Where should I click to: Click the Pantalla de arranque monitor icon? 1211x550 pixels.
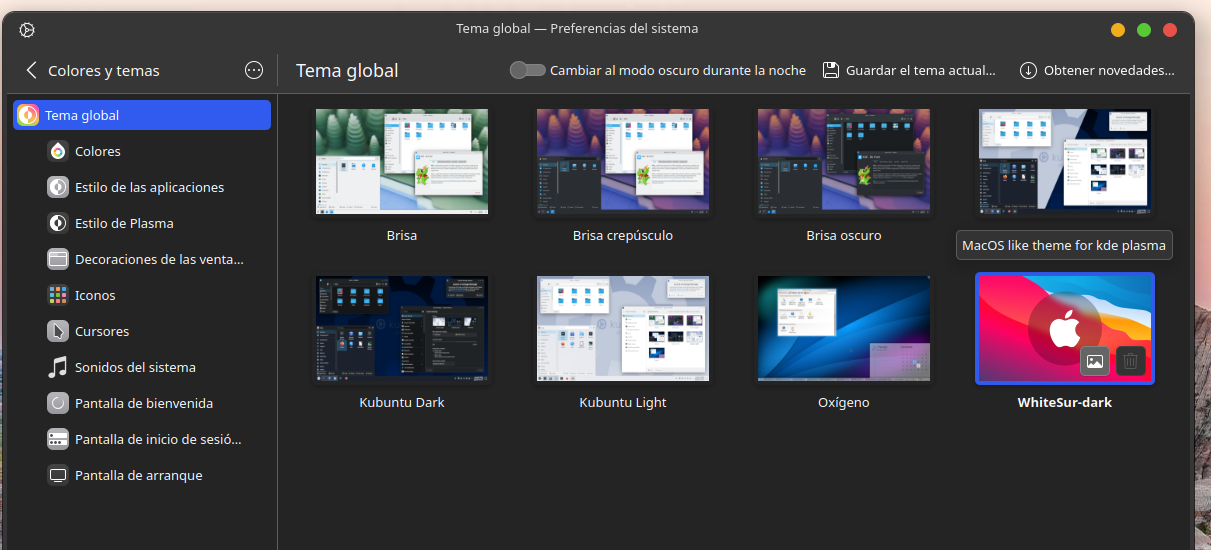58,475
